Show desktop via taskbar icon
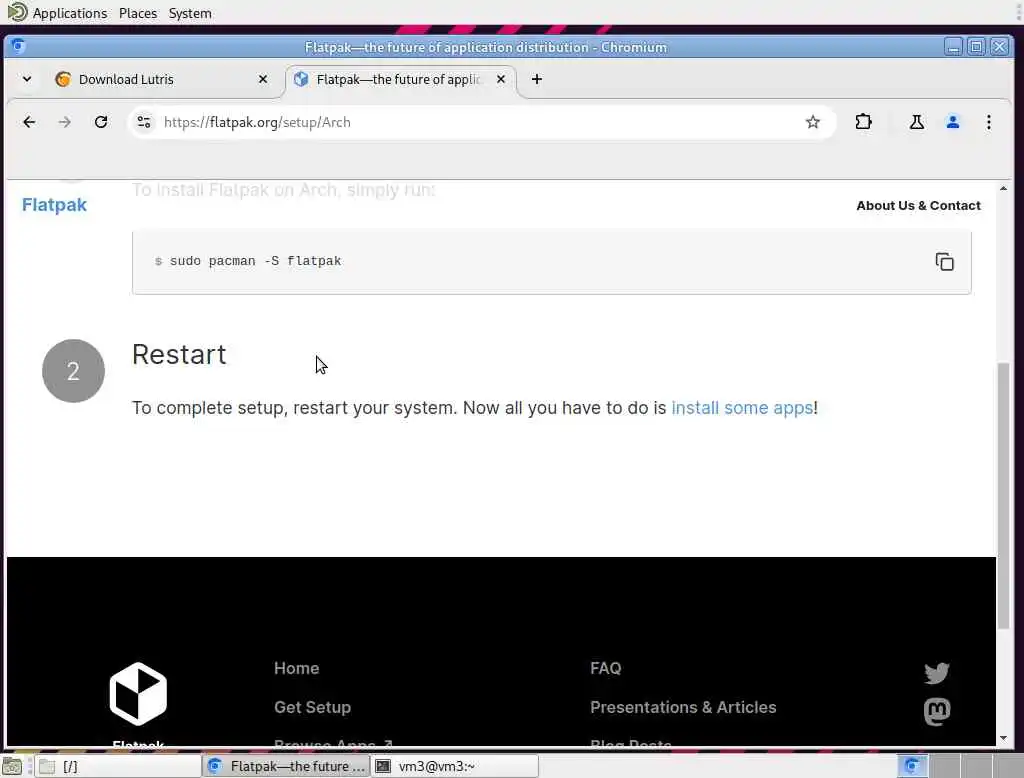Screen dimensions: 1024x778 (12, 766)
